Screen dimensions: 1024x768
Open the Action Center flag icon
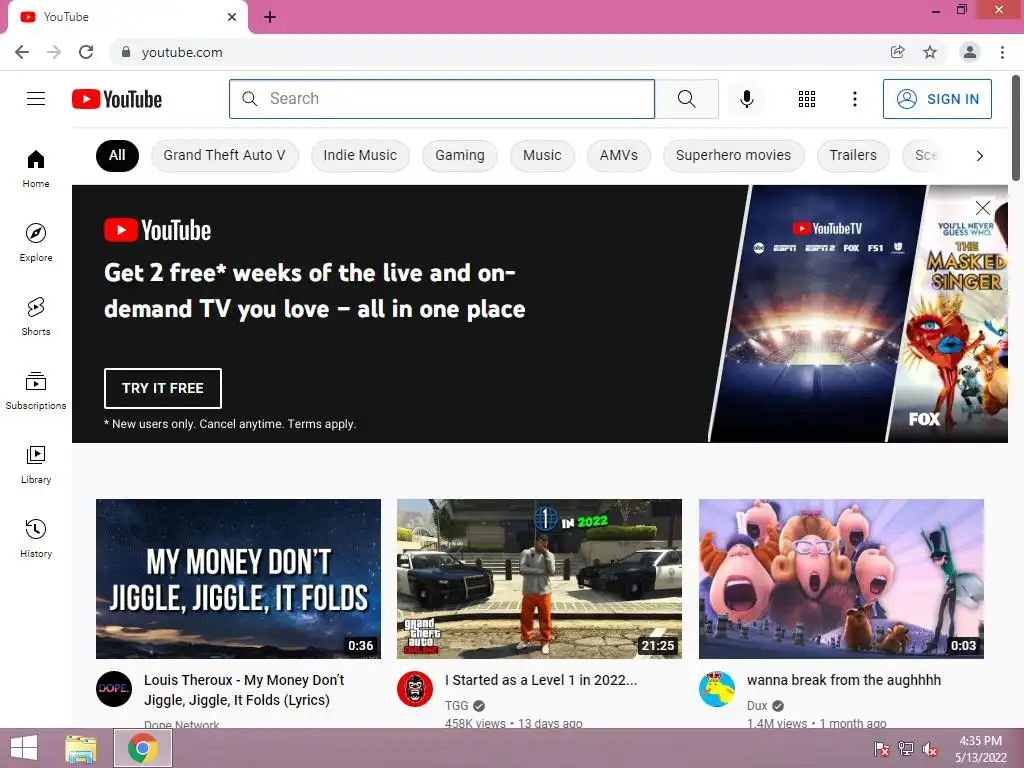coord(882,748)
